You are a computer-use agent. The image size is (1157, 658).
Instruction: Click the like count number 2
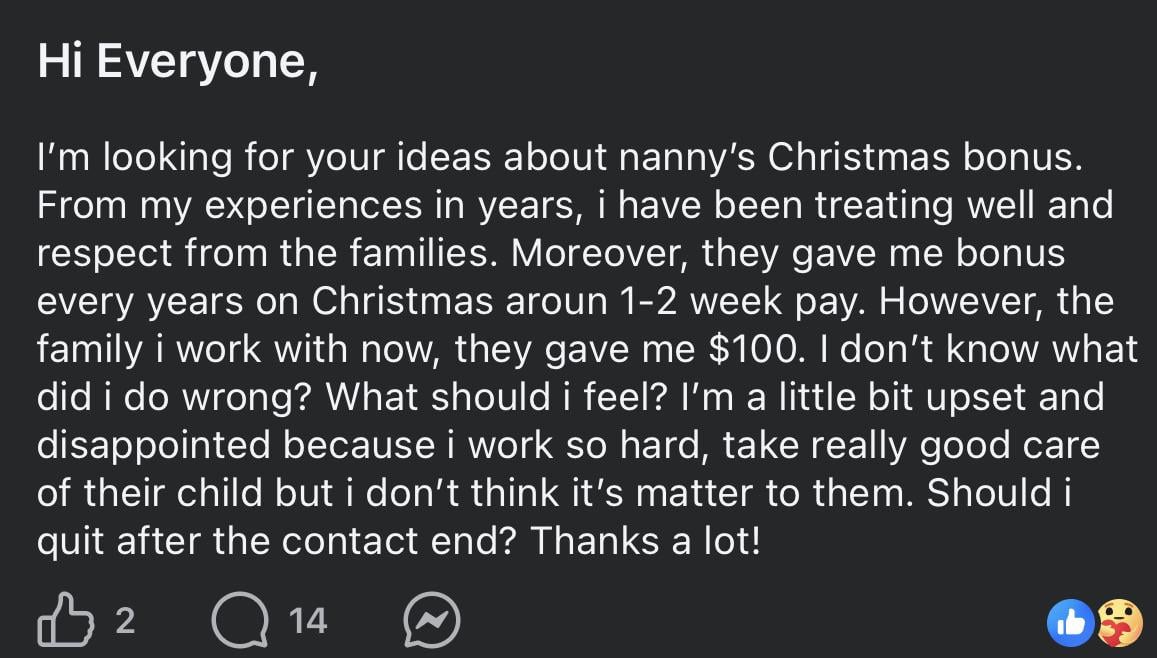(x=124, y=621)
